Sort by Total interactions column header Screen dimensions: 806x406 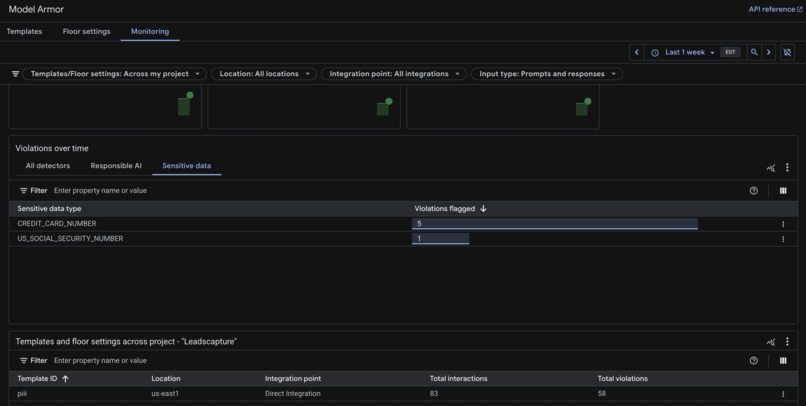pos(459,379)
